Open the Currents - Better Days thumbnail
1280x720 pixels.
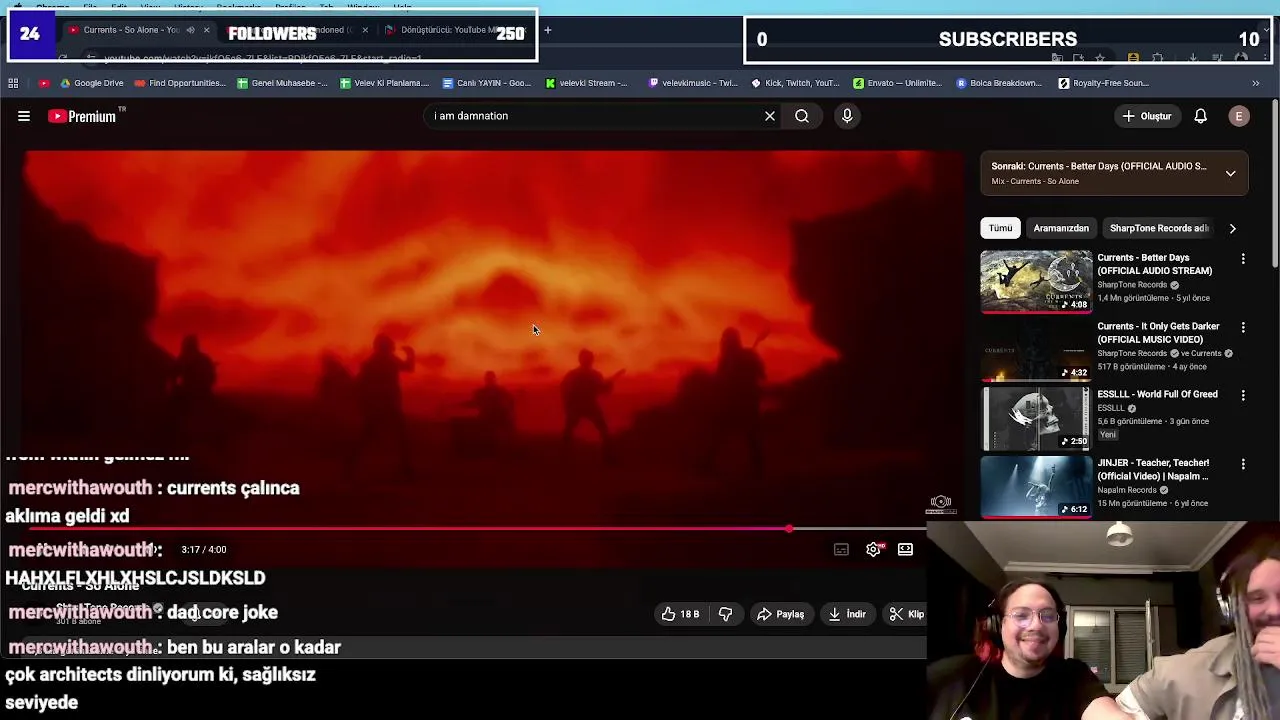coord(1036,281)
